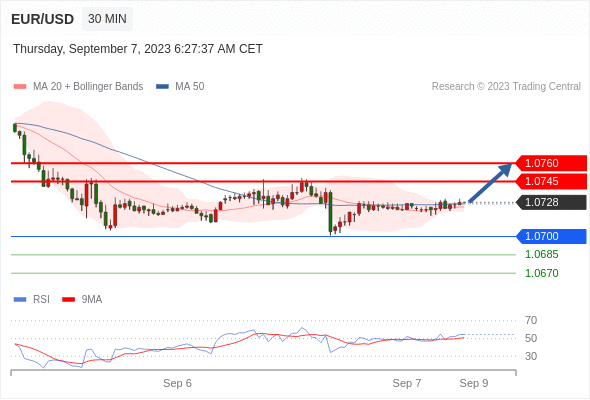
Task: Click the blue MA 50 legend swatch
Action: (x=162, y=87)
